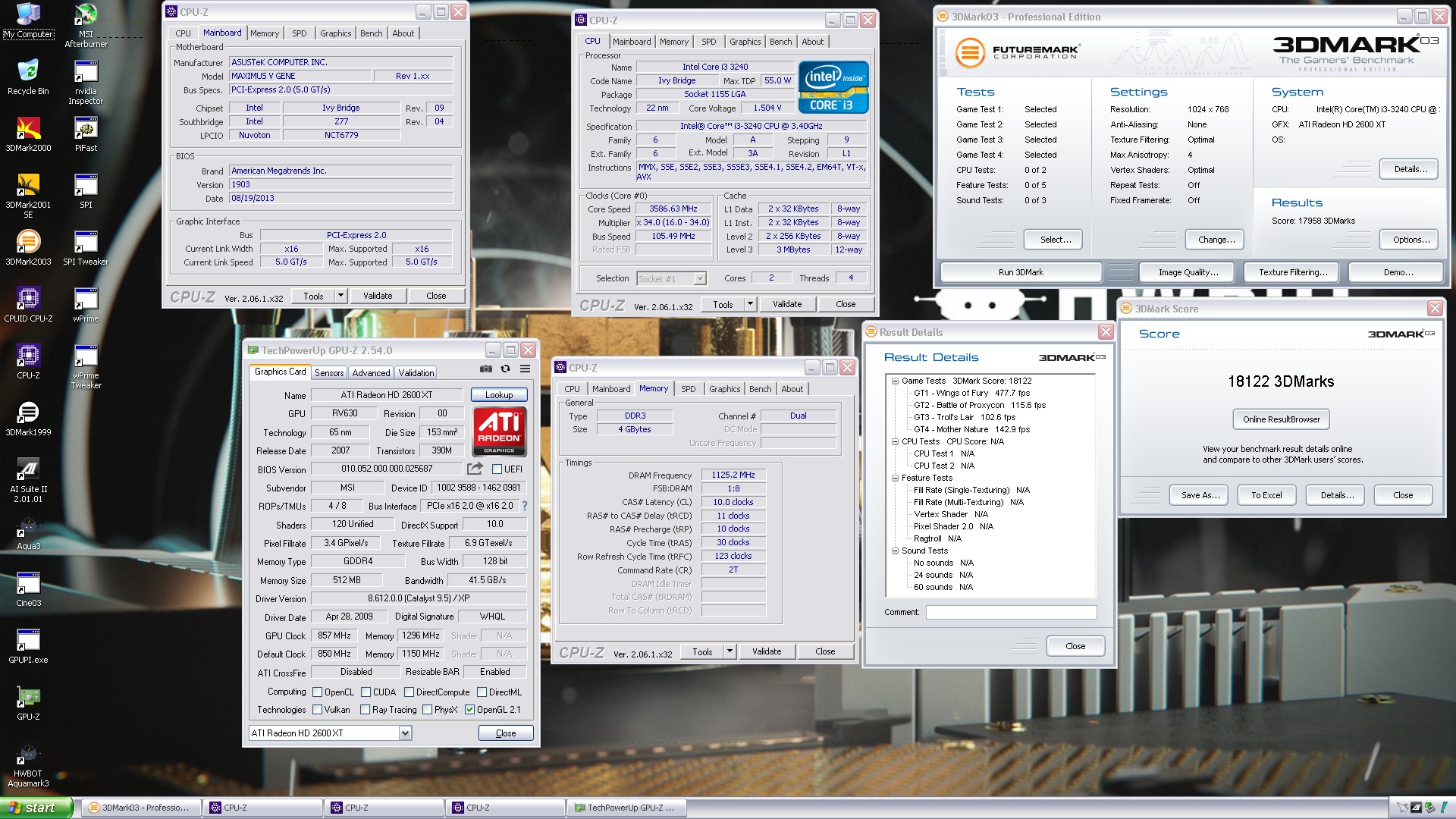This screenshot has width=1456, height=819.
Task: Open Graphics tab in CPU-Z Mainboard window
Action: click(x=335, y=33)
